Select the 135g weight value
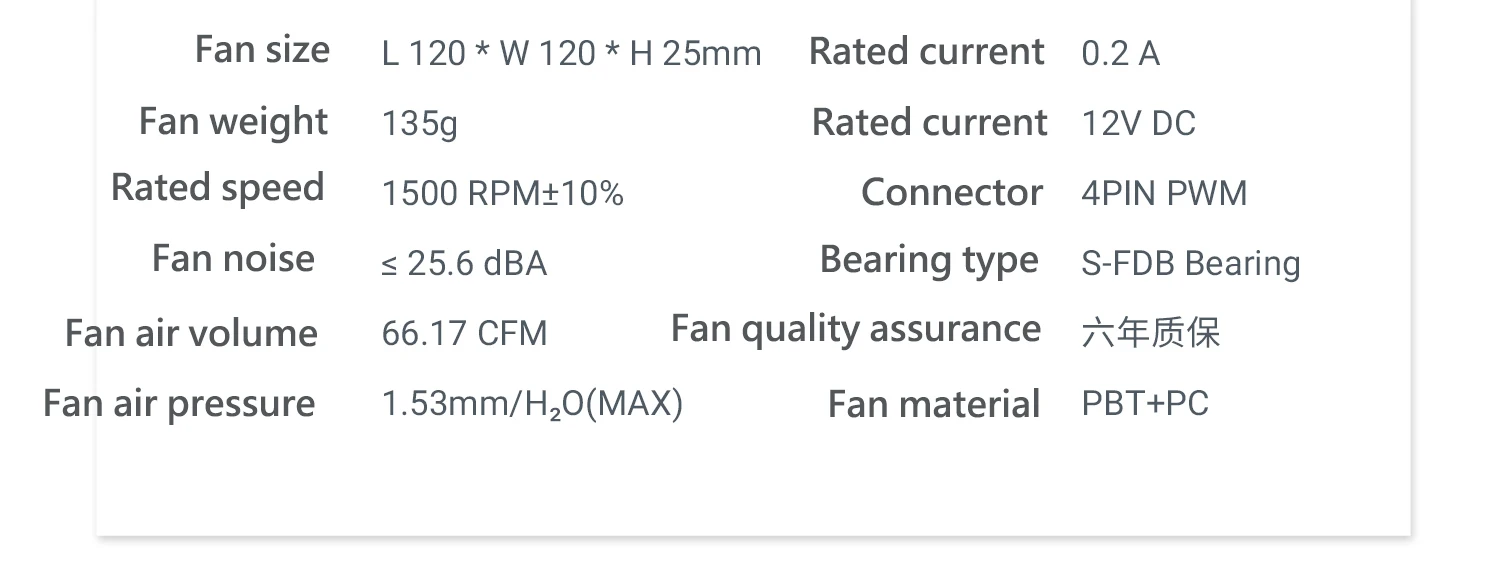1500x568 pixels. click(420, 124)
